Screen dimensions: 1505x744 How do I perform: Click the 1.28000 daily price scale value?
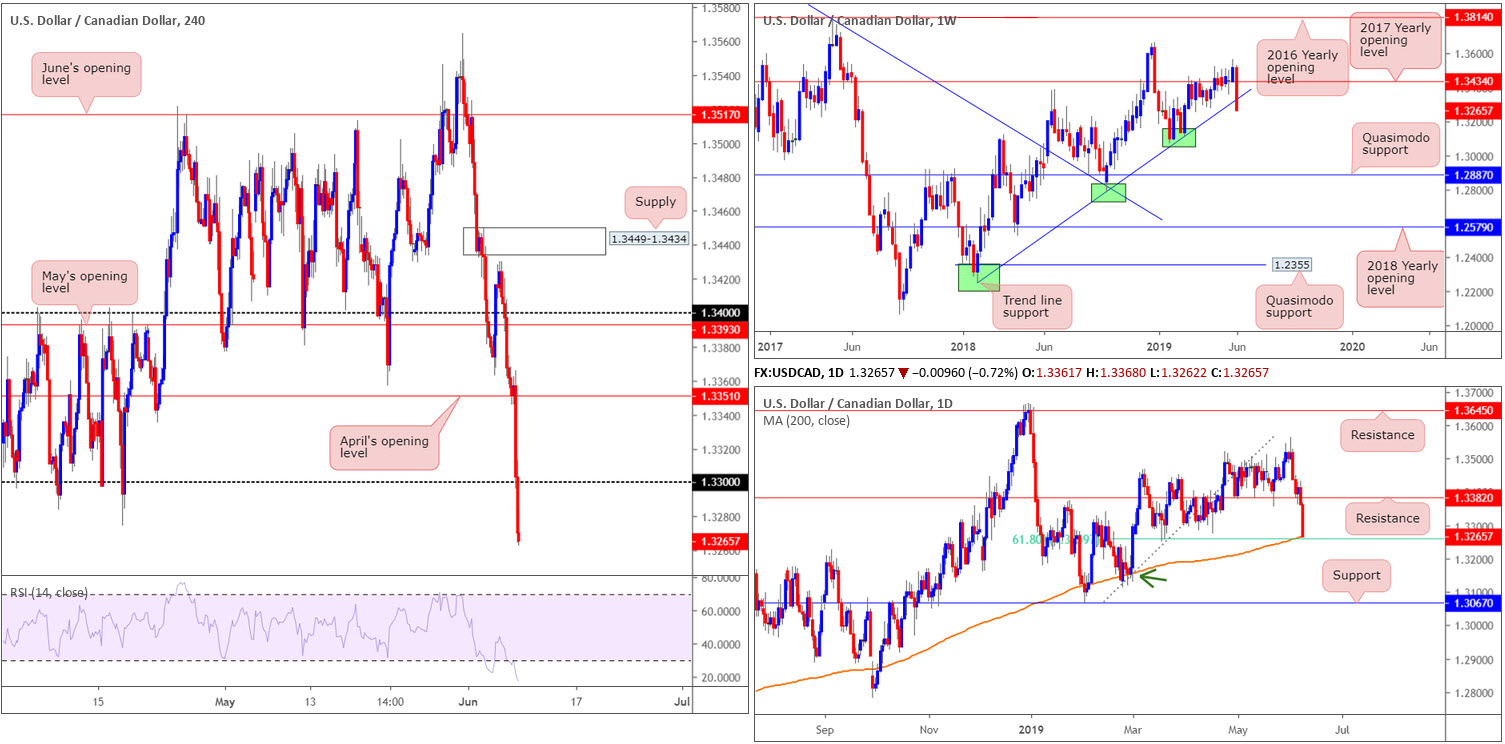tap(1473, 693)
